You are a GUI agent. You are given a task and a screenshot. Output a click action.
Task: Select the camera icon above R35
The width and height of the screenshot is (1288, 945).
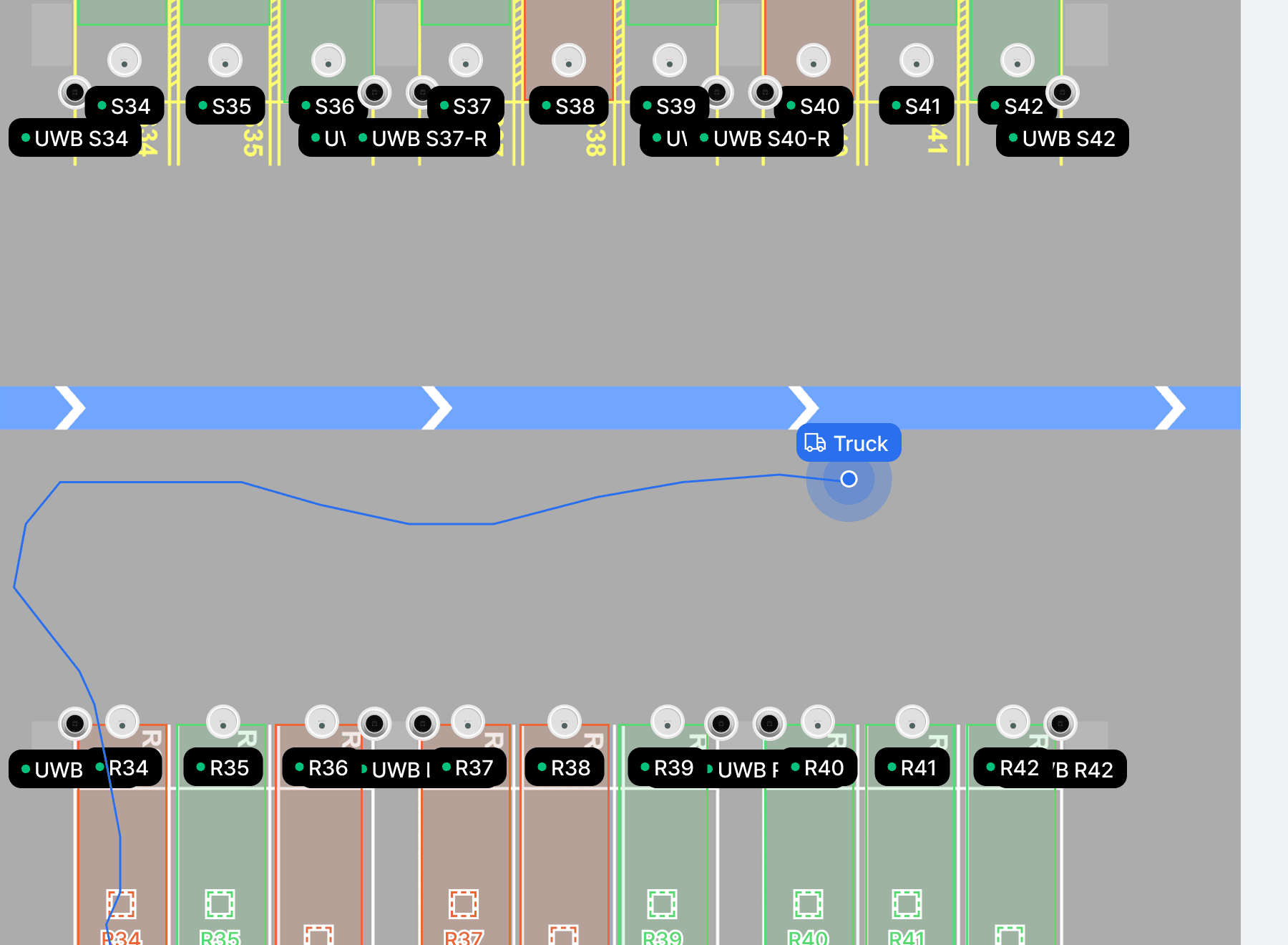pos(223,722)
